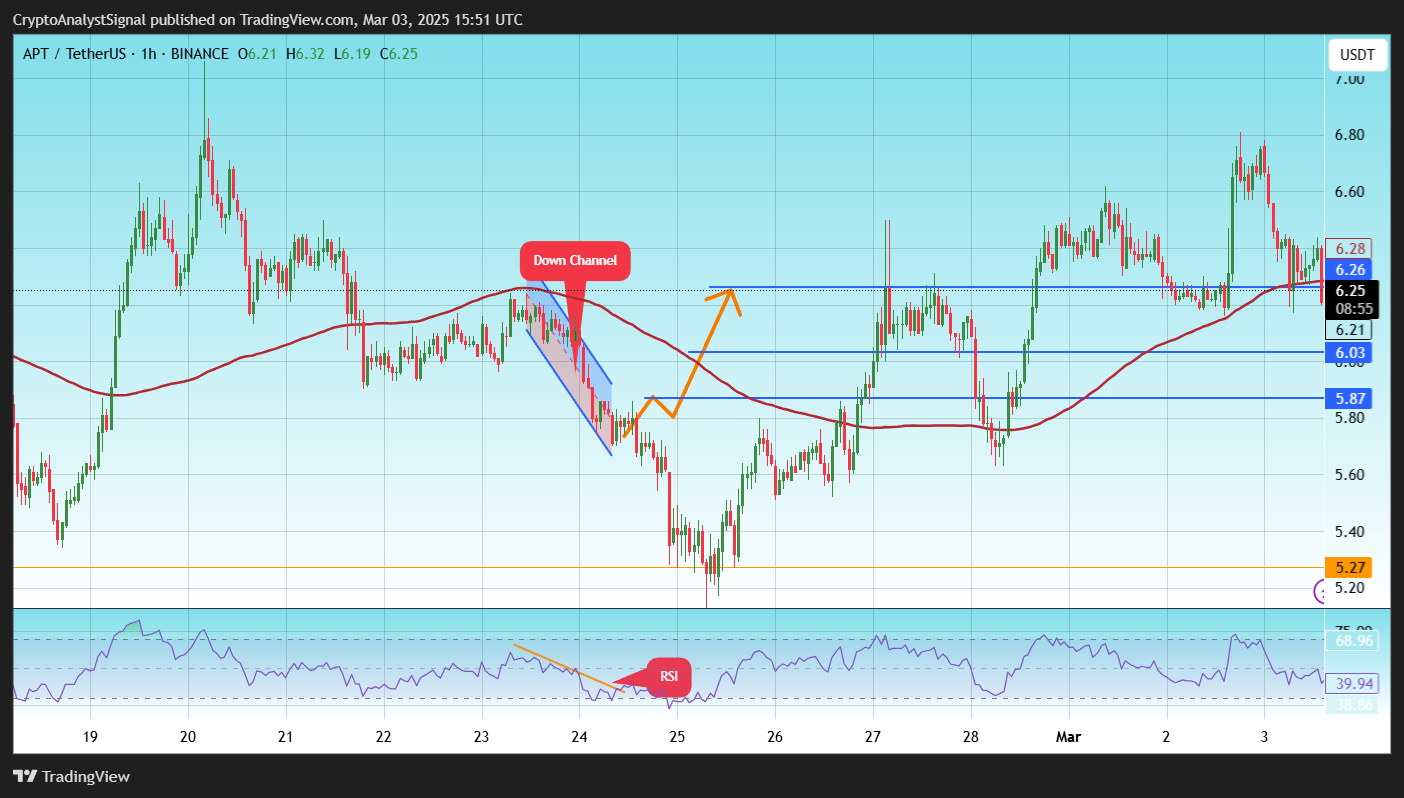Click date 25 on the time axis
This screenshot has width=1404, height=798.
[677, 737]
